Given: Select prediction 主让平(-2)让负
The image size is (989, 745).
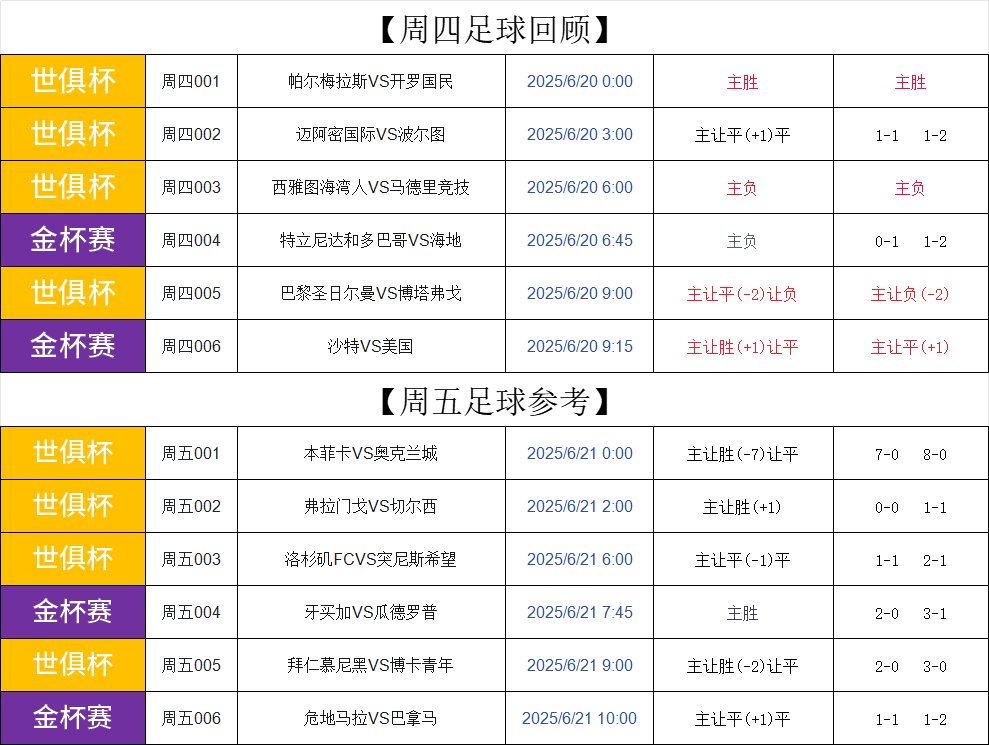Looking at the screenshot, I should pos(742,294).
